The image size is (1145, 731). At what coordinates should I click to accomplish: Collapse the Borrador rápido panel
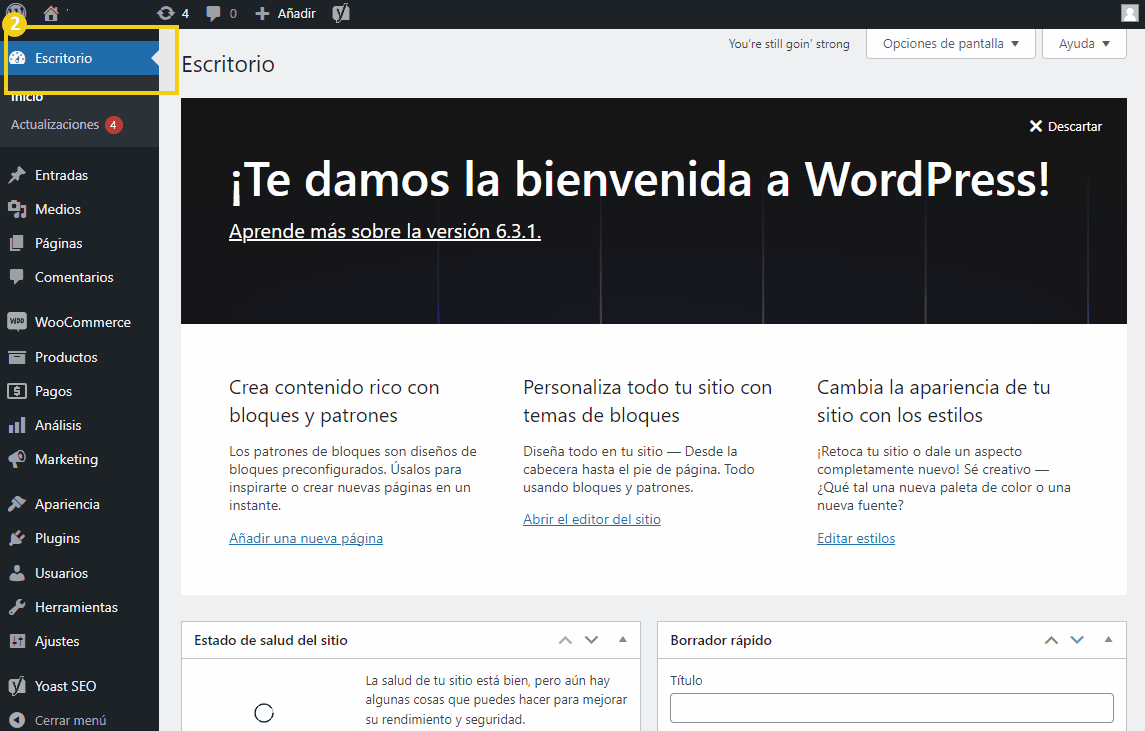[1108, 640]
